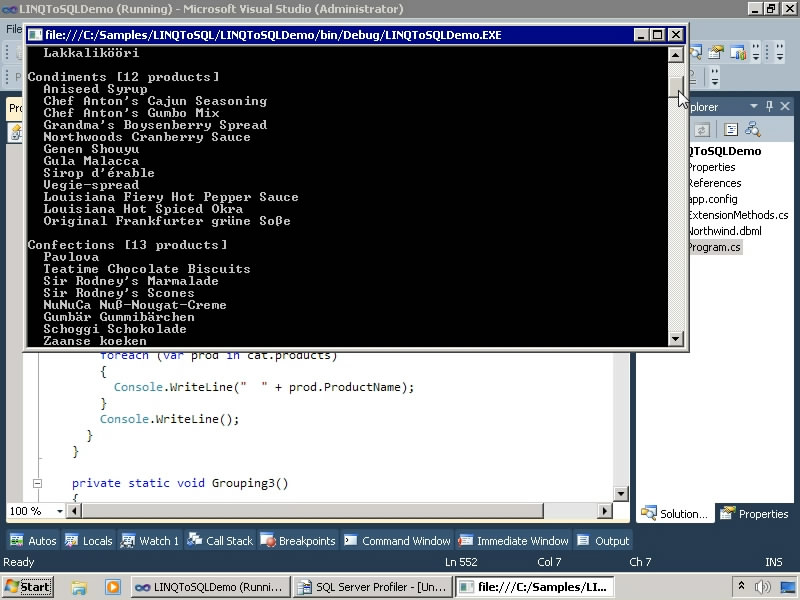The width and height of the screenshot is (800, 600).
Task: Switch to the Properties bottom tab
Action: (754, 514)
